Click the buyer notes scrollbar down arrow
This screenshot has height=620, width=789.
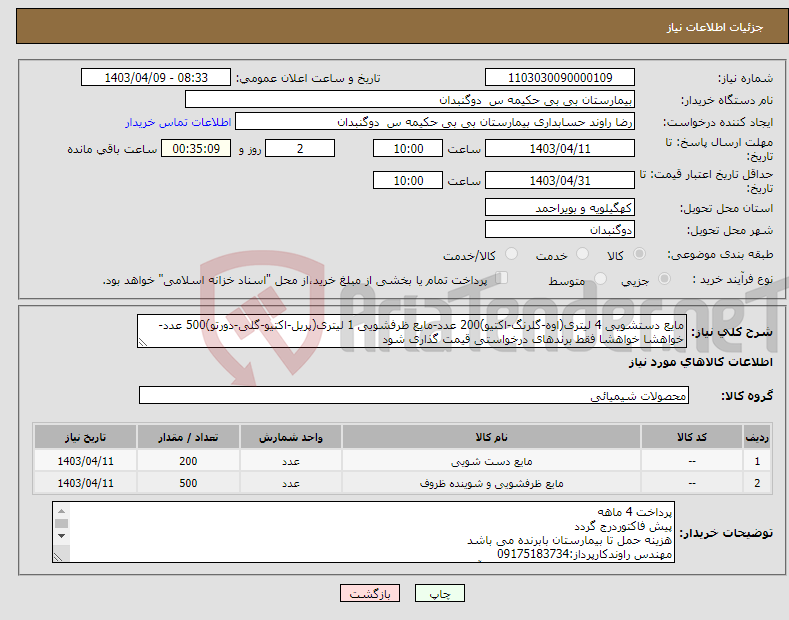[61, 536]
